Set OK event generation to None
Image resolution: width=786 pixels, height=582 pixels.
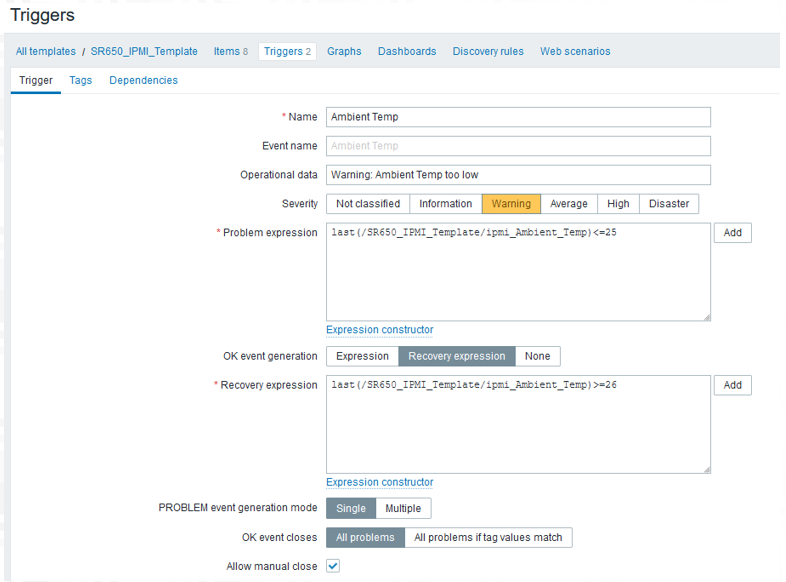click(x=537, y=356)
